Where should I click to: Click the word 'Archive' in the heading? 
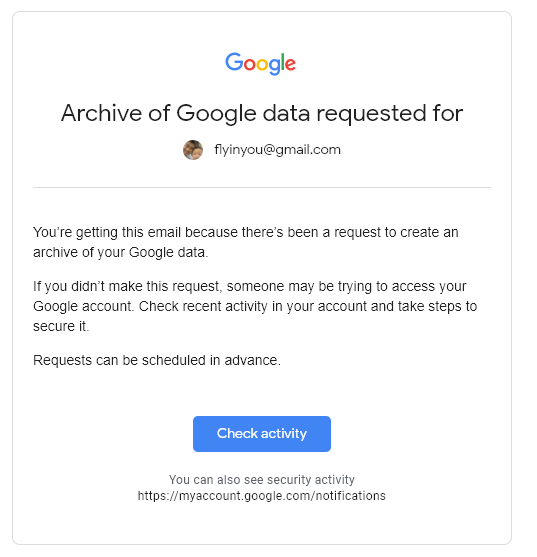pyautogui.click(x=101, y=113)
